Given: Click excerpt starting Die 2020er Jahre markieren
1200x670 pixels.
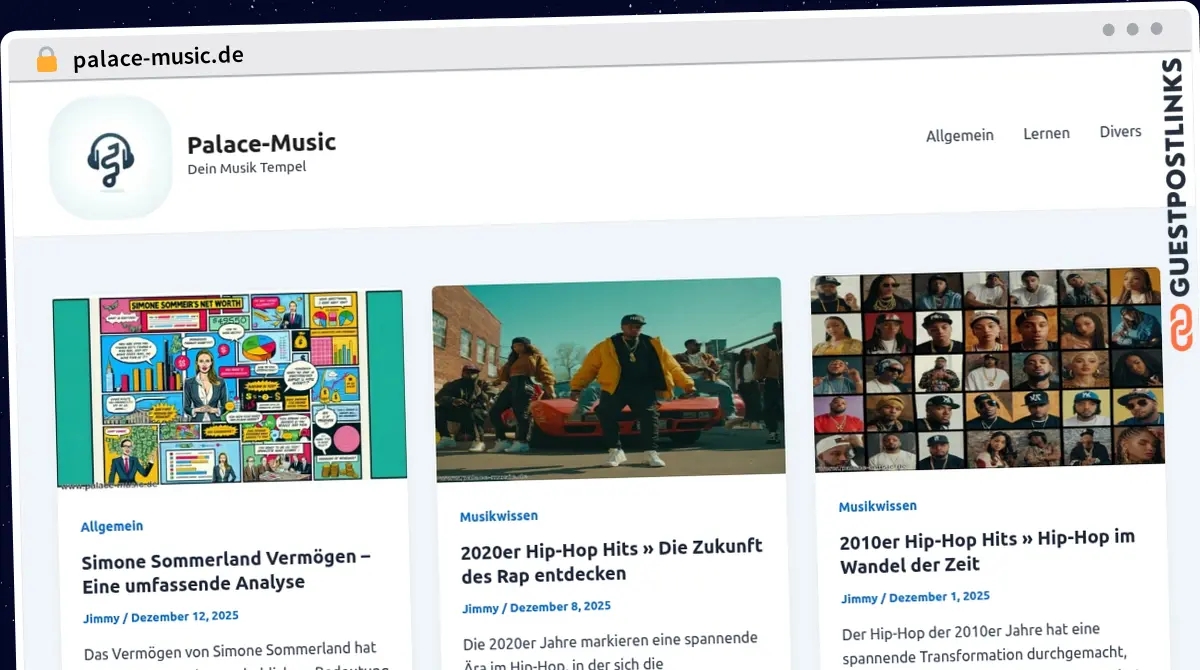Looking at the screenshot, I should tap(611, 650).
